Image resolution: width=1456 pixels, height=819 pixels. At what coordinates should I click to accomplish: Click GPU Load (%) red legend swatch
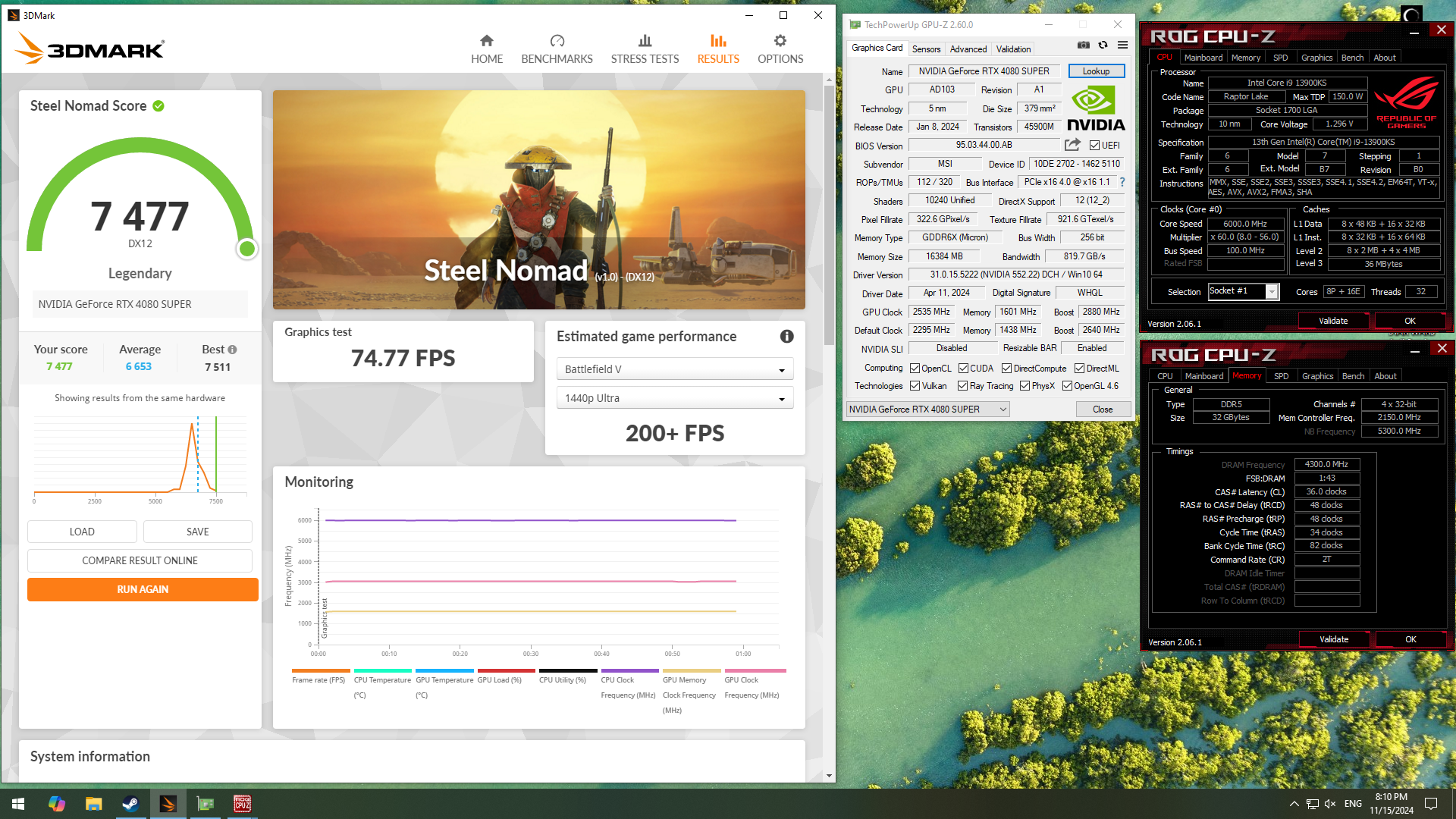click(x=506, y=670)
